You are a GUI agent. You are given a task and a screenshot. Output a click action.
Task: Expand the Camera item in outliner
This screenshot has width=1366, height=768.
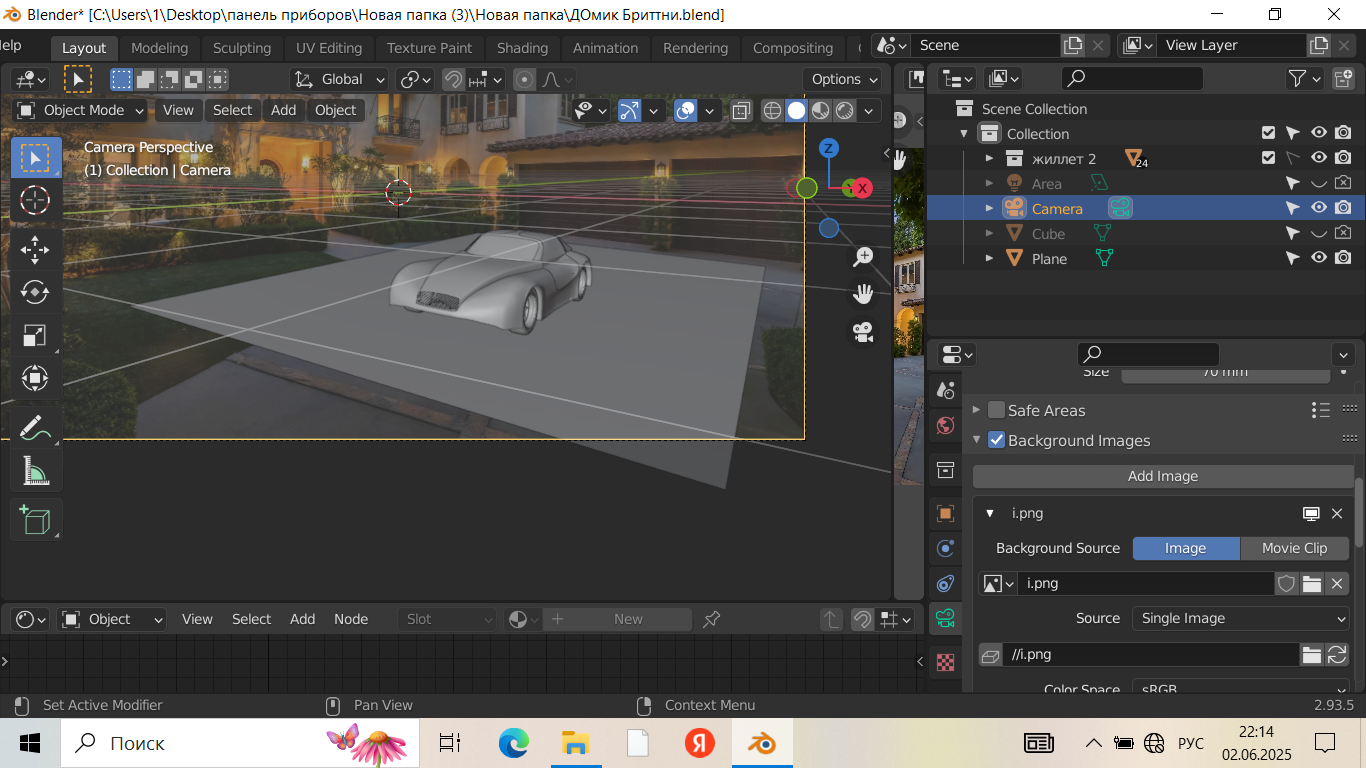[989, 208]
